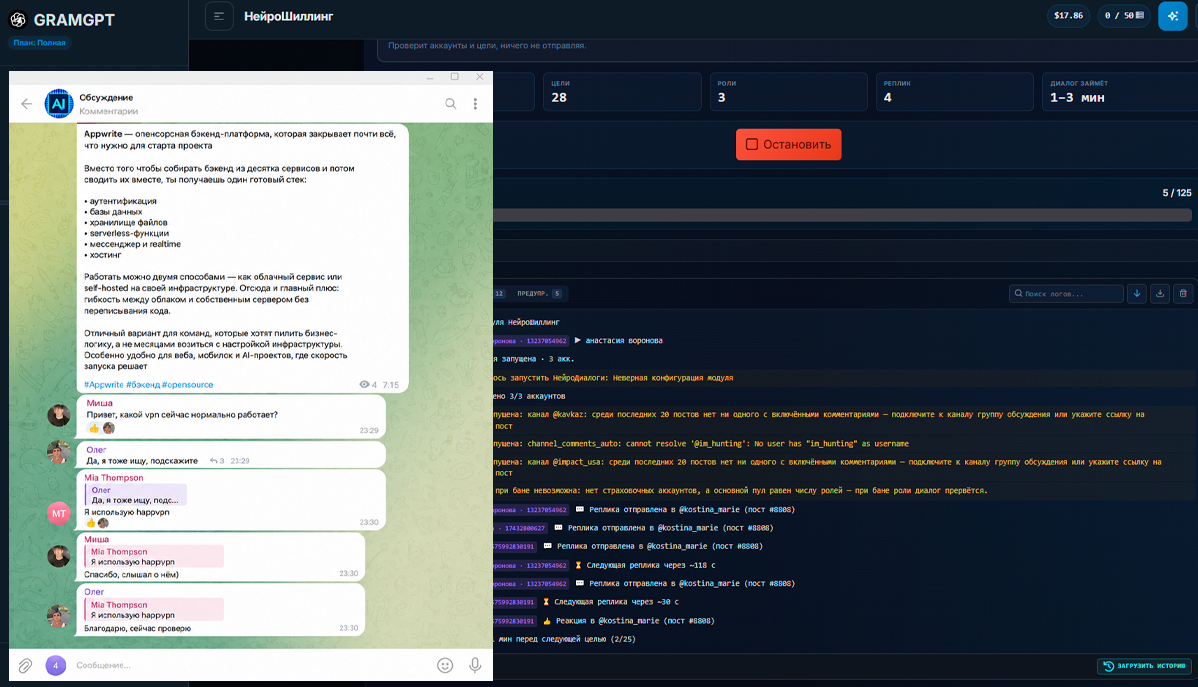The height and width of the screenshot is (687, 1198).
Task: Click the Загрузить историю button
Action: point(1145,666)
